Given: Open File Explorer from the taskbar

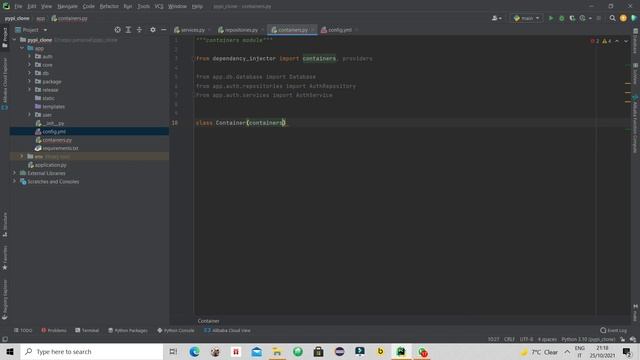Looking at the screenshot, I should tap(277, 351).
